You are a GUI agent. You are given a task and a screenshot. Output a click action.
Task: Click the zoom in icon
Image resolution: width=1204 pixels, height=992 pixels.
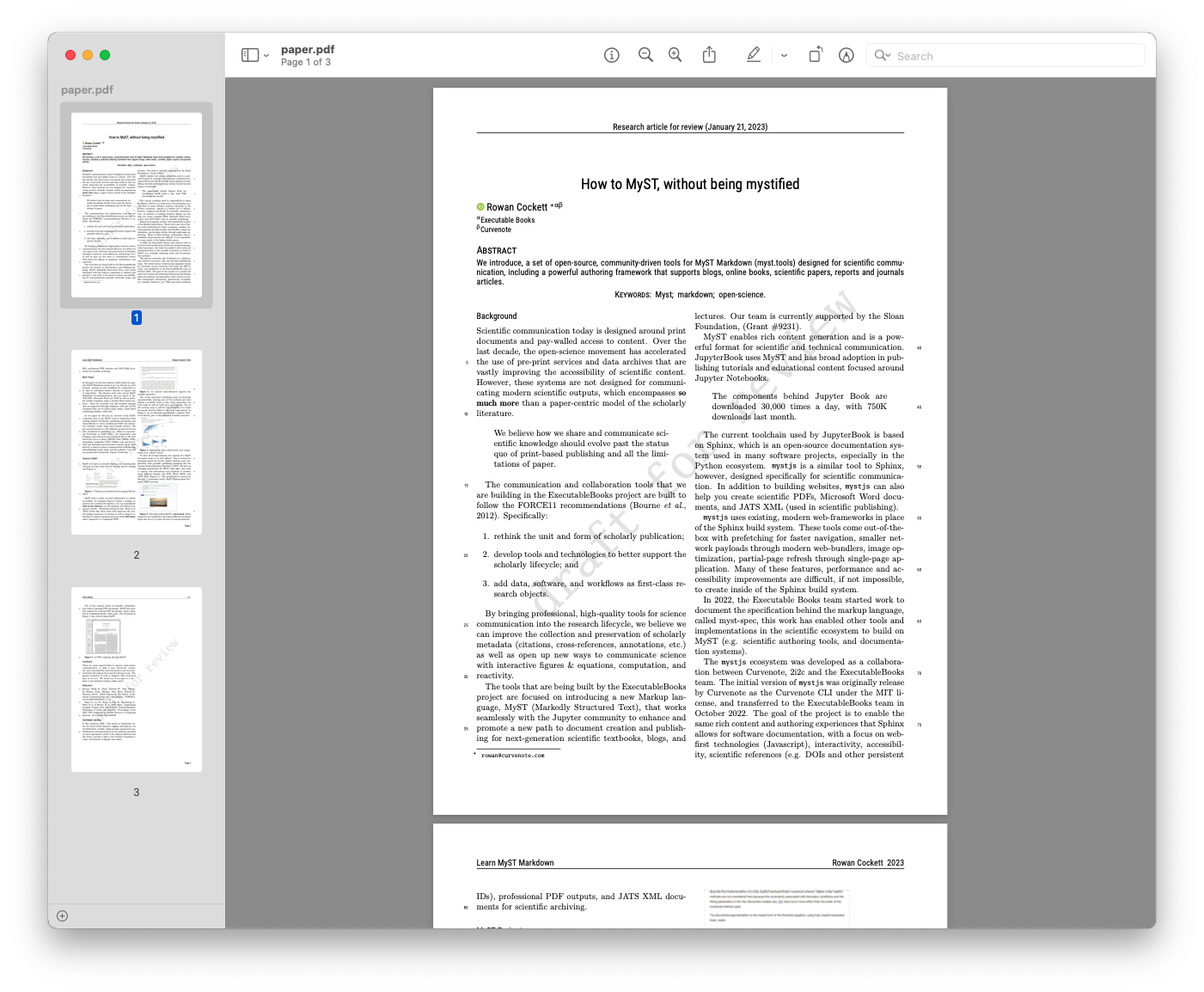click(675, 54)
